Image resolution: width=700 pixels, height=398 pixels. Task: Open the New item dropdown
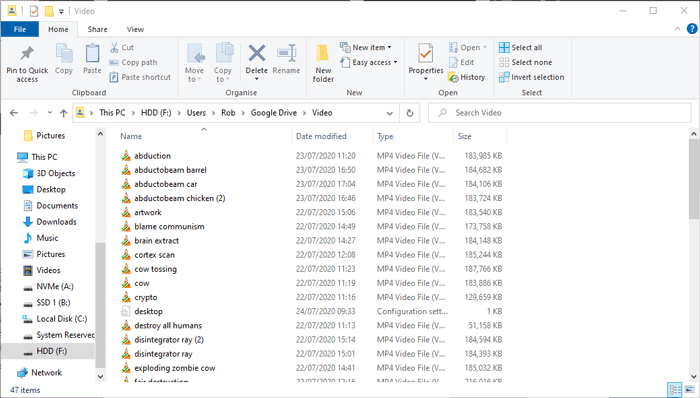[366, 47]
